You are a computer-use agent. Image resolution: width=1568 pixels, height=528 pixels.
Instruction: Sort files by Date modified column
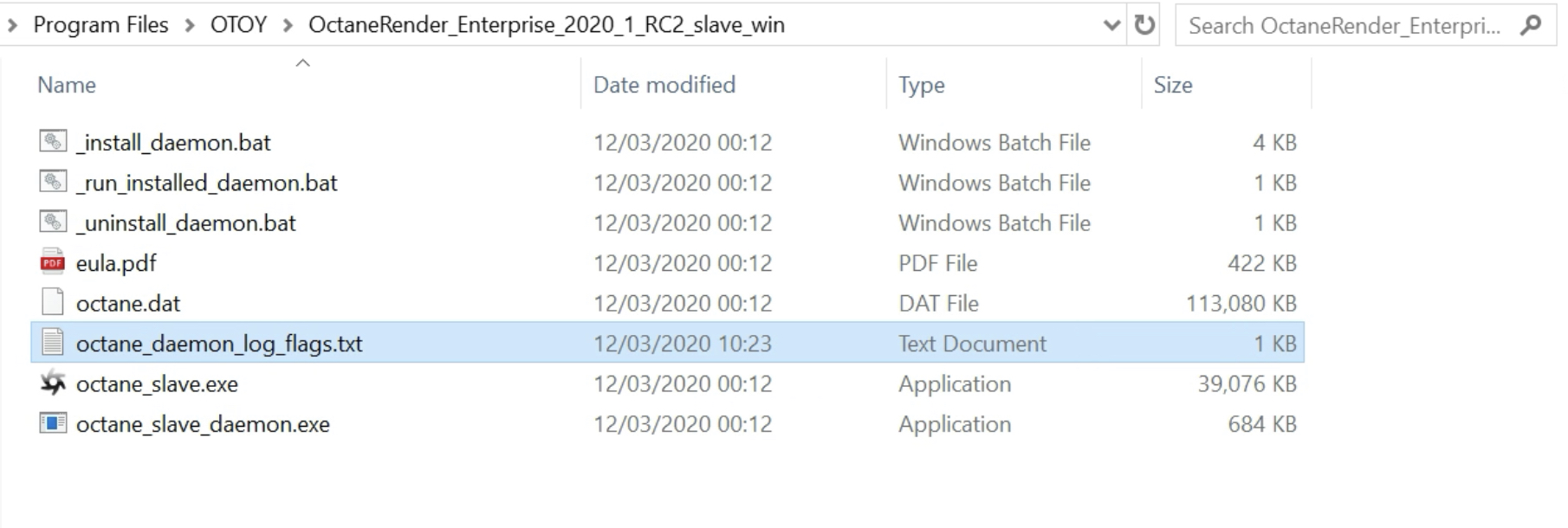pyautogui.click(x=664, y=85)
